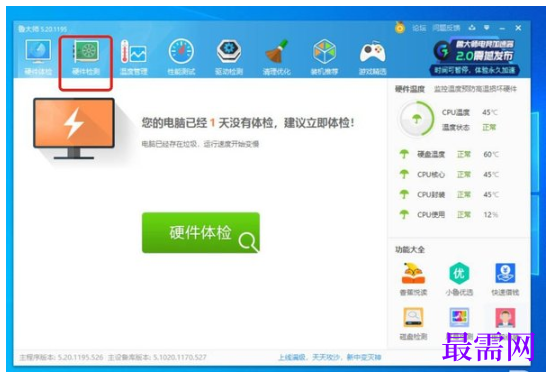Start the green 硬件体检 scan button

pos(201,232)
